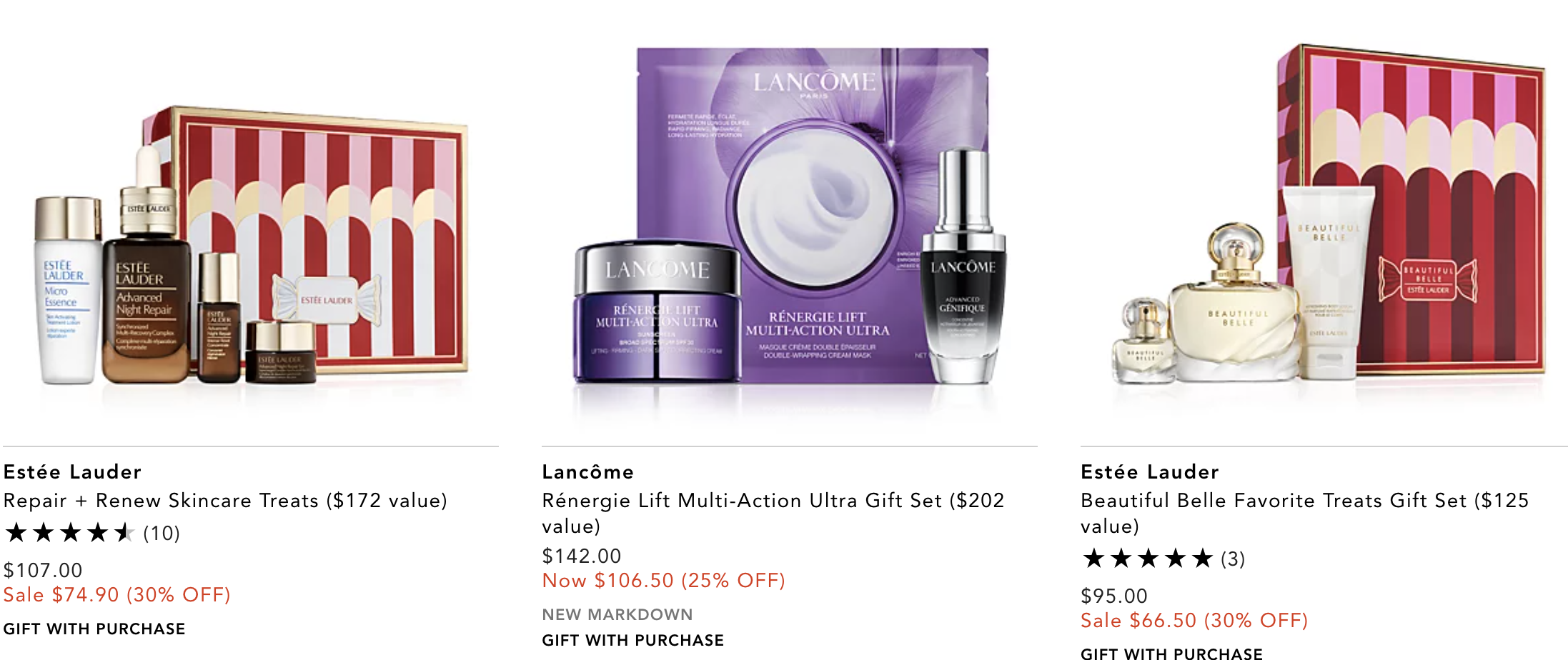Click Beautiful Belle Favorite Treats Gift Set title
Screen dimensions: 1568x660
(x=1305, y=514)
